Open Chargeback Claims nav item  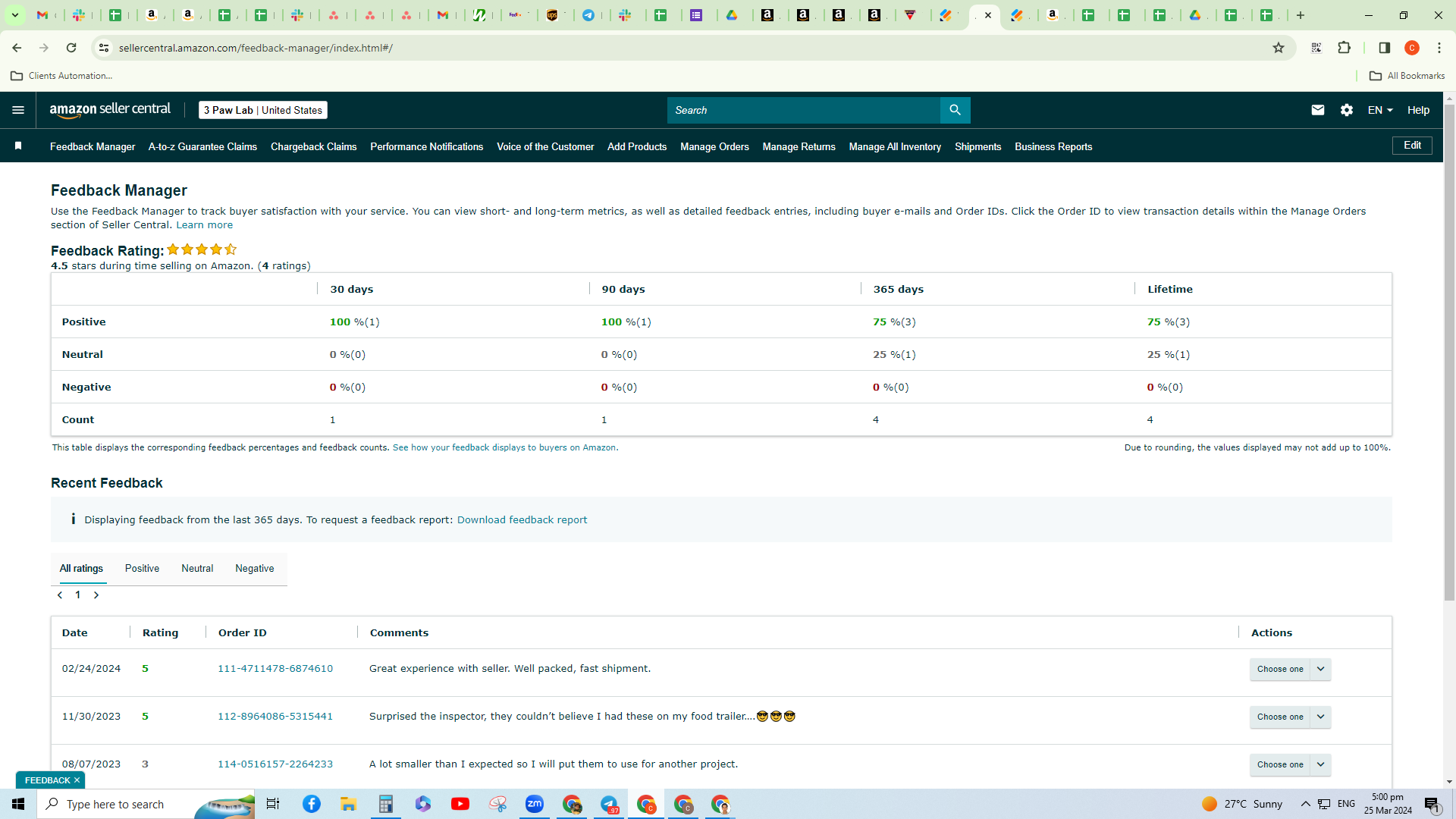pos(313,146)
